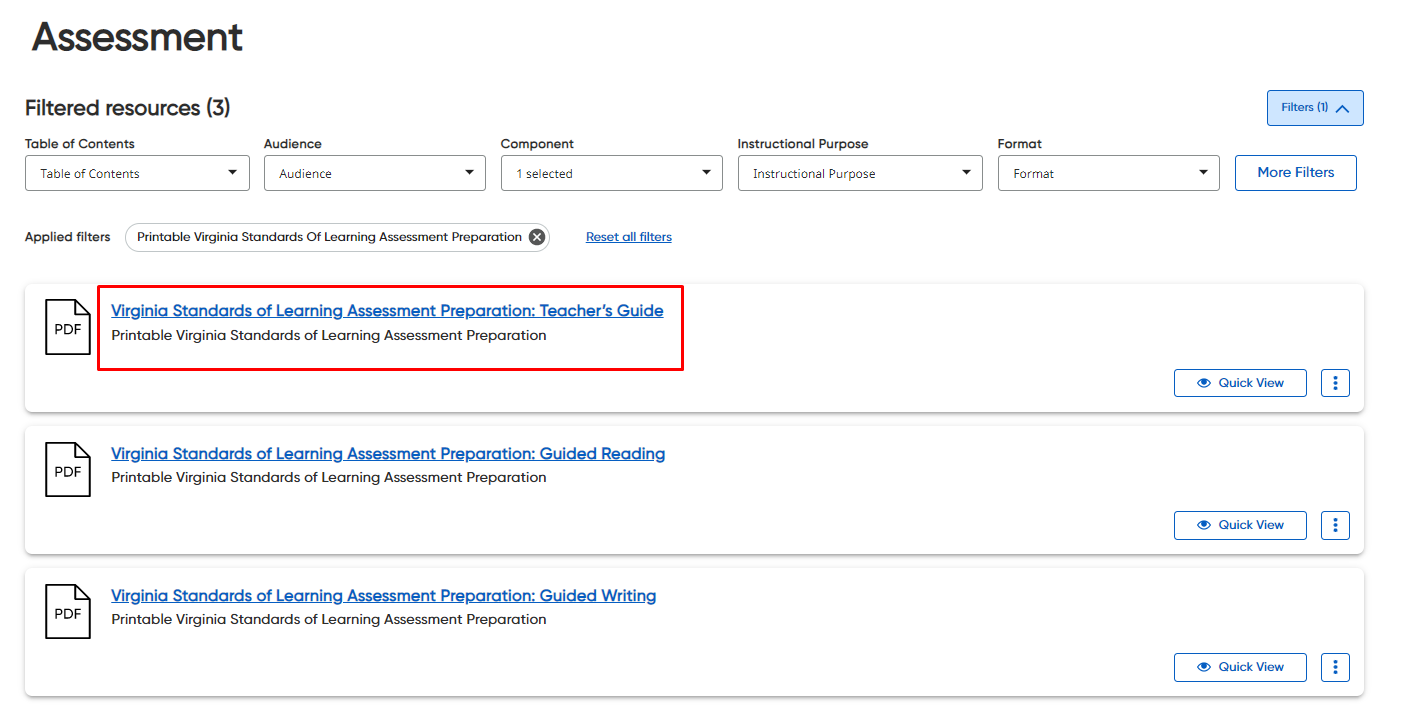This screenshot has height=708, width=1402.
Task: Click the PDF icon for the Guided Writing resource
Action: tap(67, 611)
